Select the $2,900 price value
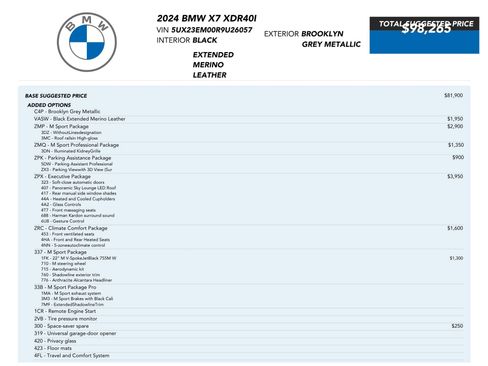 [455, 126]
